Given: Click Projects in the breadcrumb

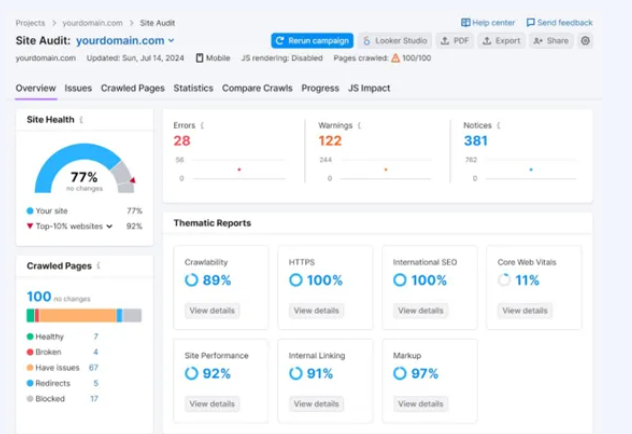Looking at the screenshot, I should (30, 23).
